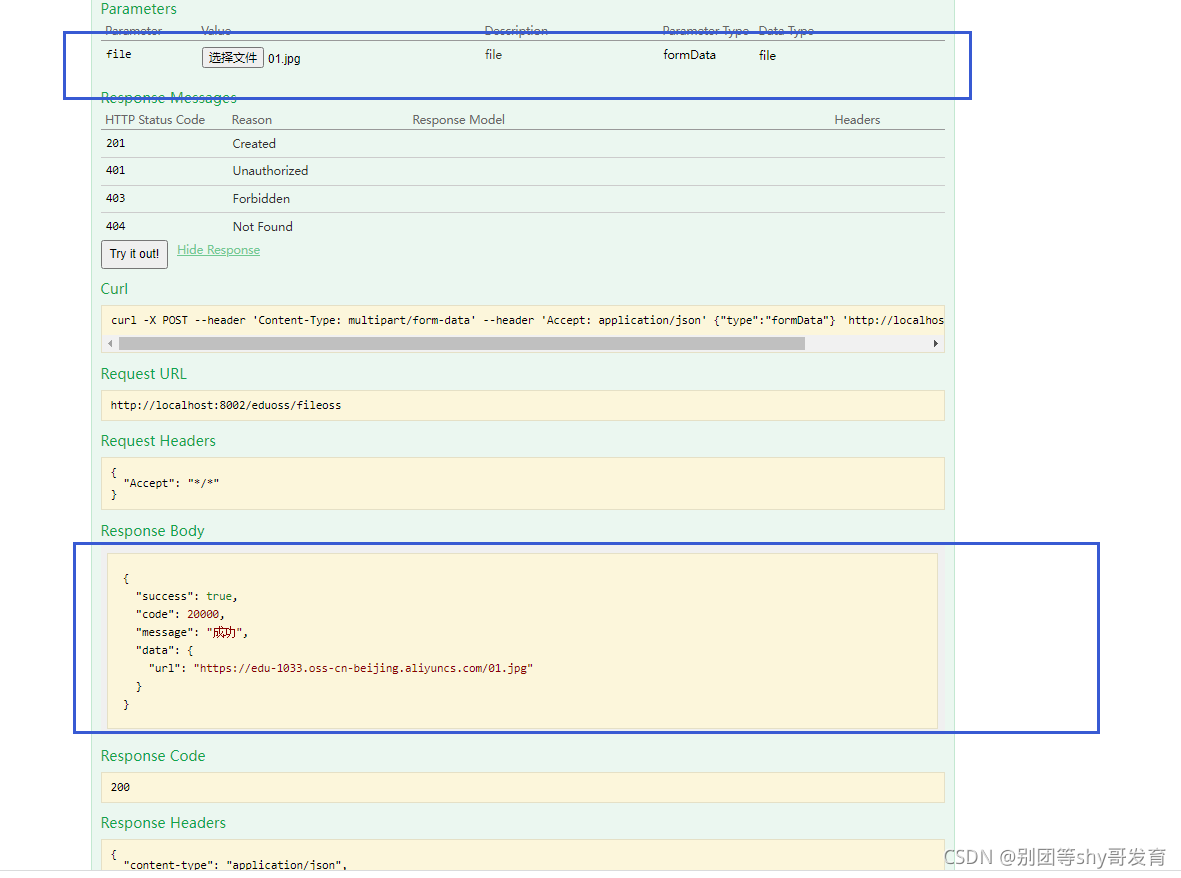
Task: Click the Hide Response link
Action: tap(218, 250)
